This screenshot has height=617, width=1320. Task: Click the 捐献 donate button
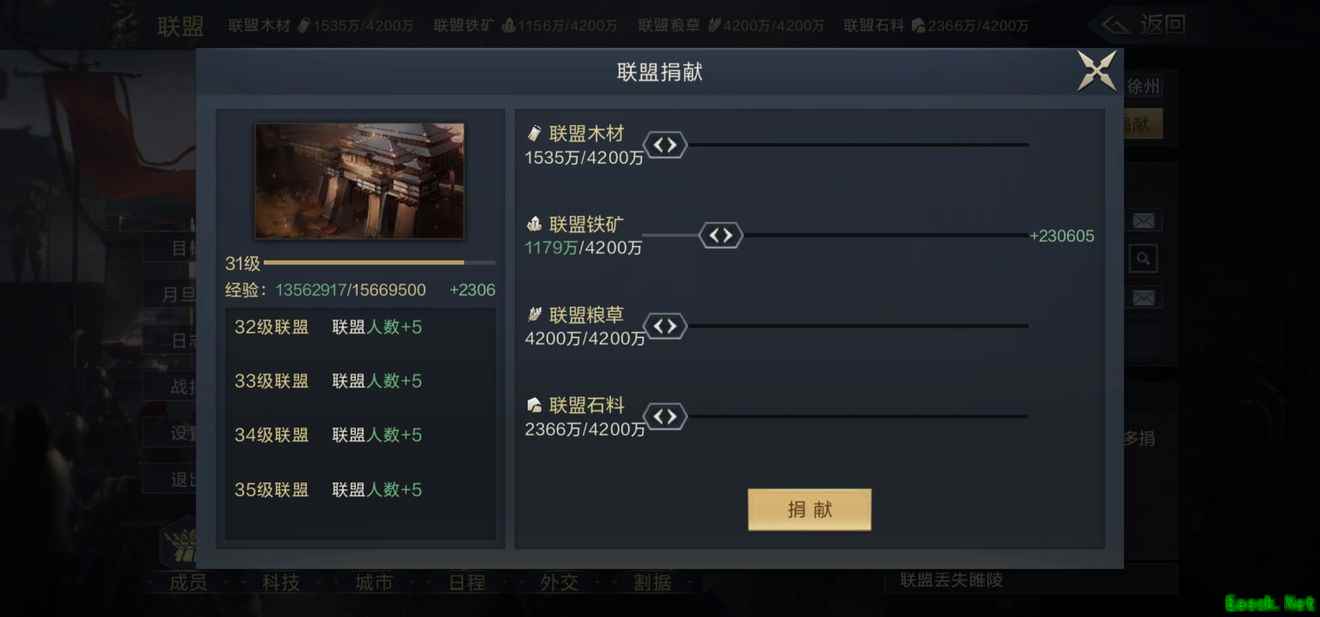[x=809, y=509]
